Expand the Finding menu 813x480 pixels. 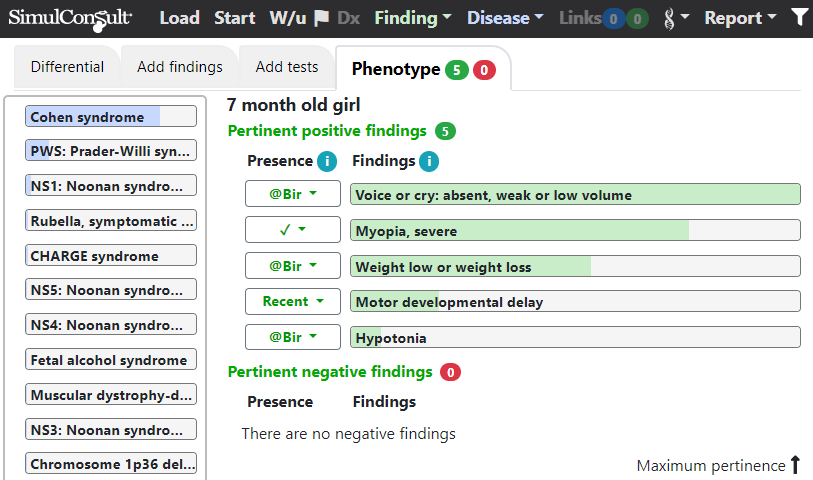pyautogui.click(x=413, y=18)
